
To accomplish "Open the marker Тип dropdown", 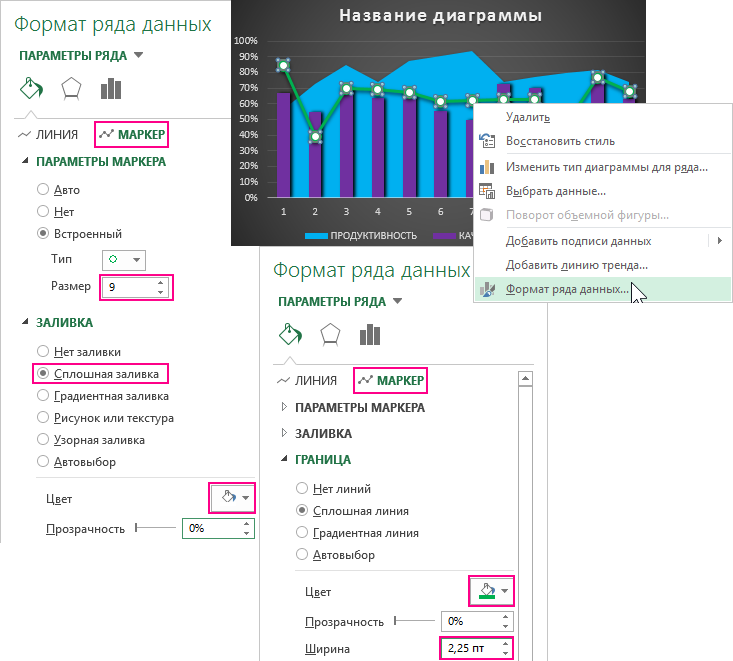I will pos(124,260).
